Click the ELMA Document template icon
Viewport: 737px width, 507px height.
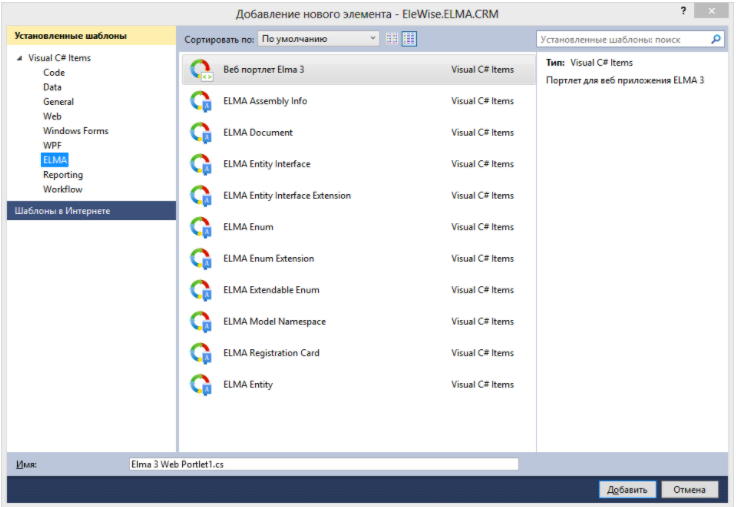[202, 133]
